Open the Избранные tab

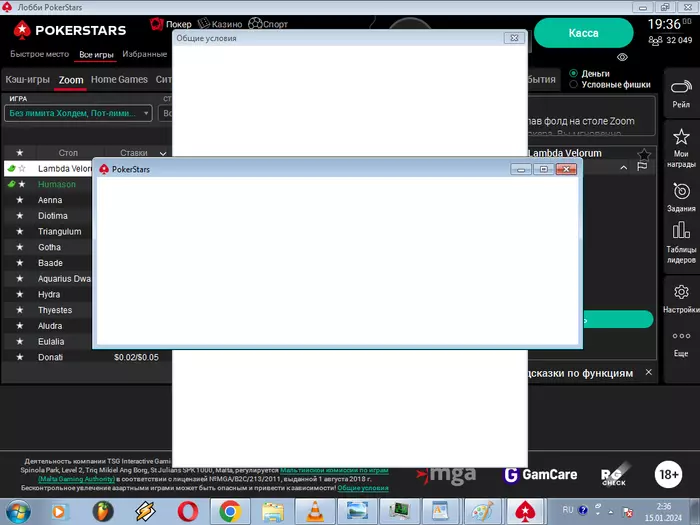tap(145, 54)
